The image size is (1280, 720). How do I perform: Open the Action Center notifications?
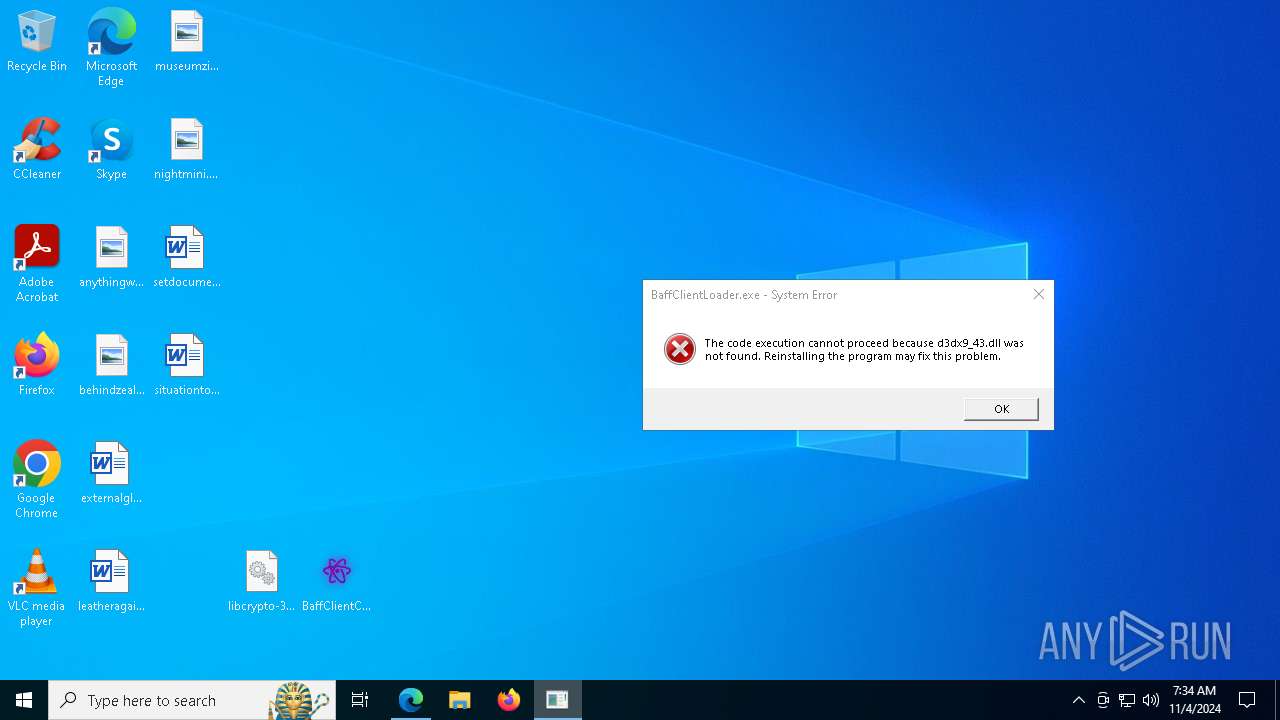click(x=1248, y=700)
